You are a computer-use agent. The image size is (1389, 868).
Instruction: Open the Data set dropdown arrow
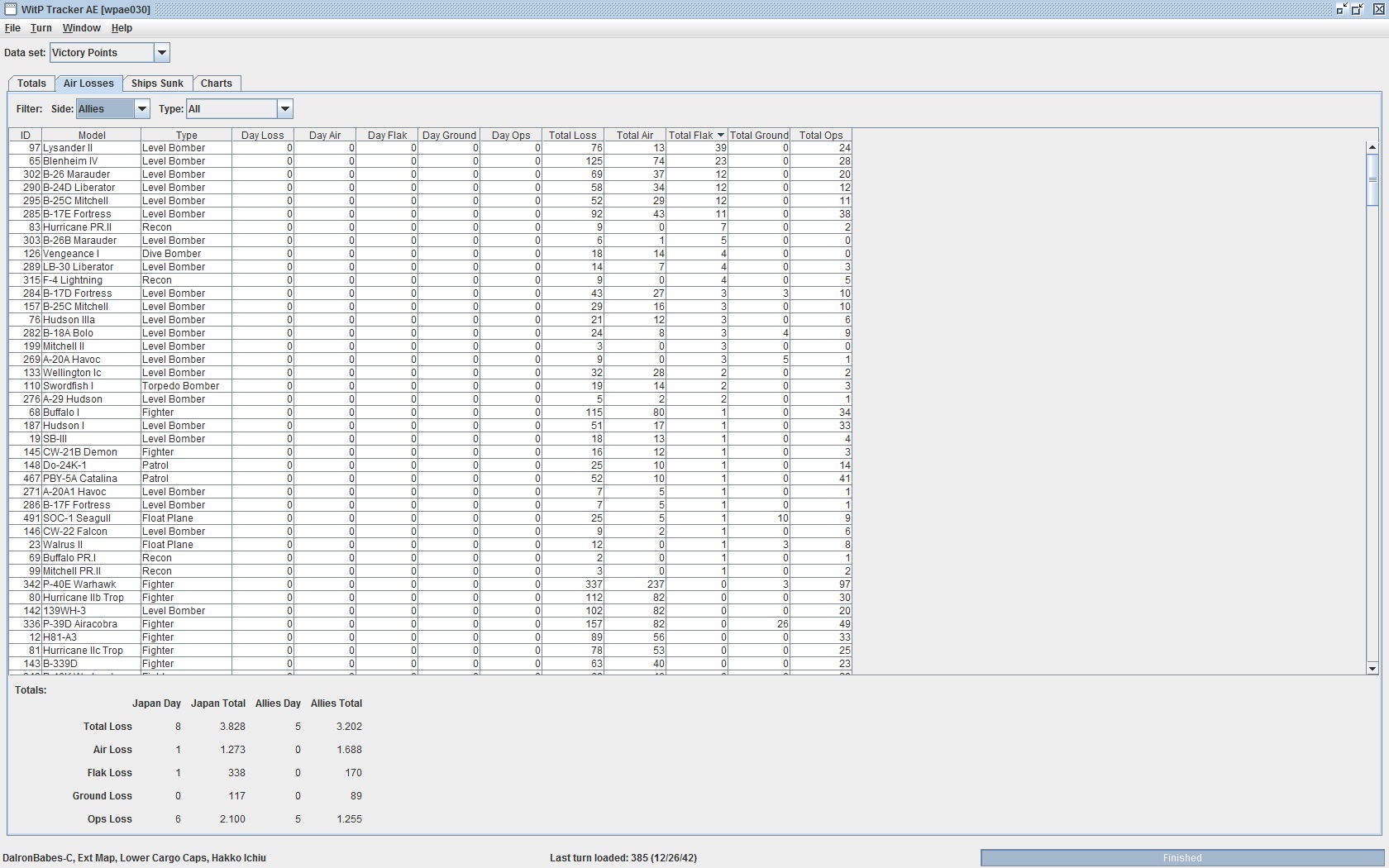click(x=162, y=53)
